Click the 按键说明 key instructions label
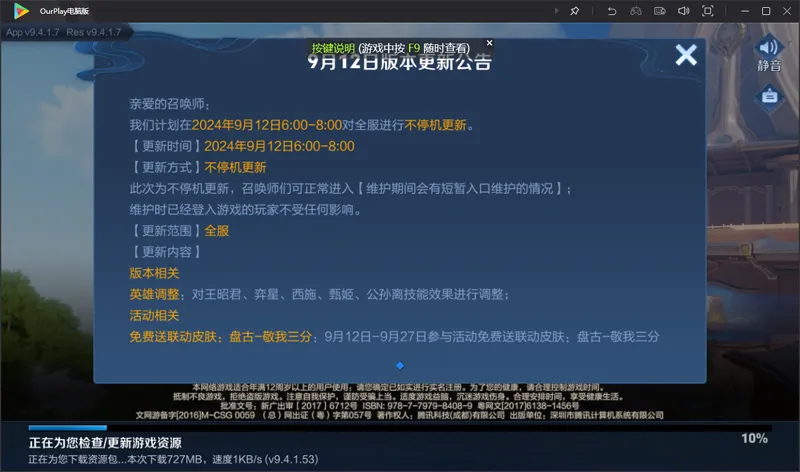This screenshot has width=800, height=472. [333, 47]
